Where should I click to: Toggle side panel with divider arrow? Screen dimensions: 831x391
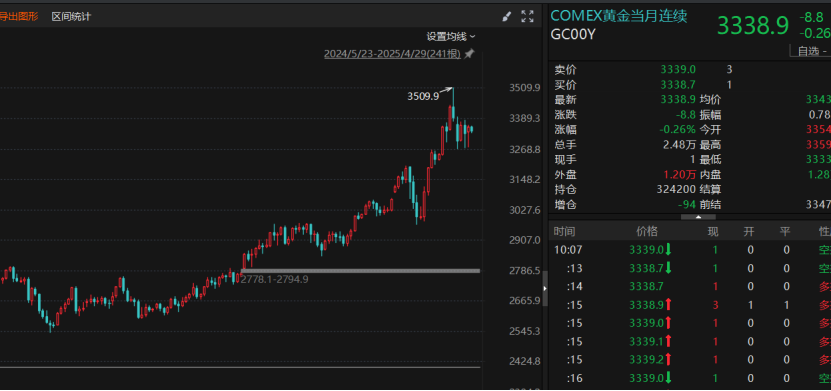coord(545,289)
